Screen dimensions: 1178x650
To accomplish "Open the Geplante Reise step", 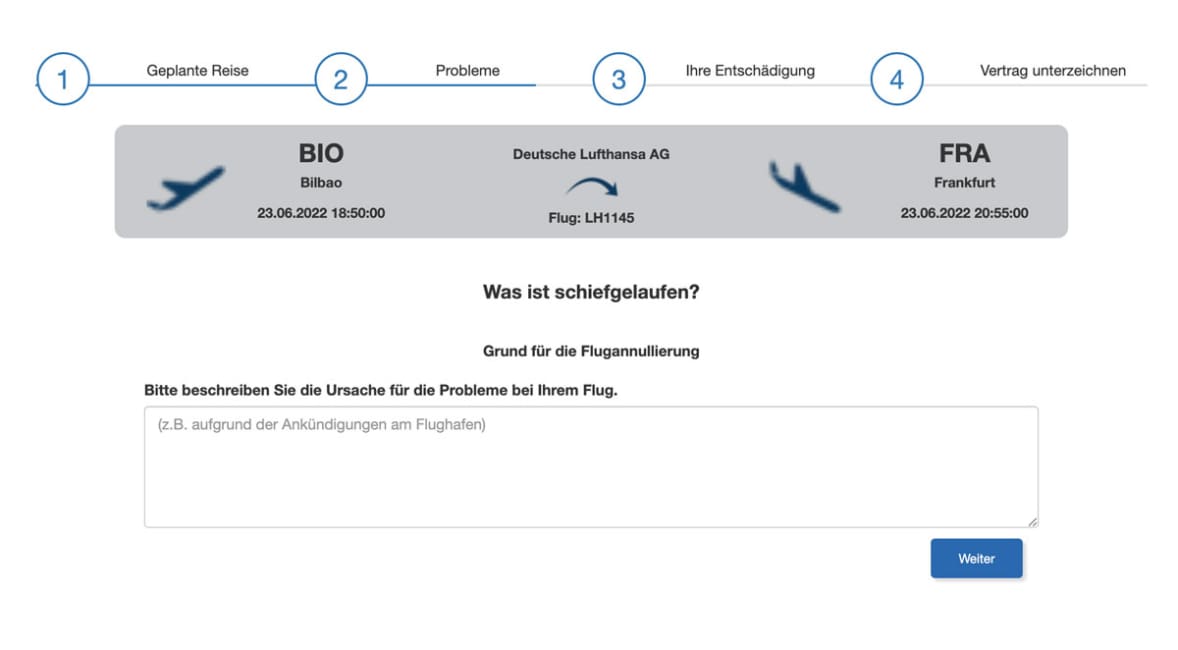I will pyautogui.click(x=198, y=70).
